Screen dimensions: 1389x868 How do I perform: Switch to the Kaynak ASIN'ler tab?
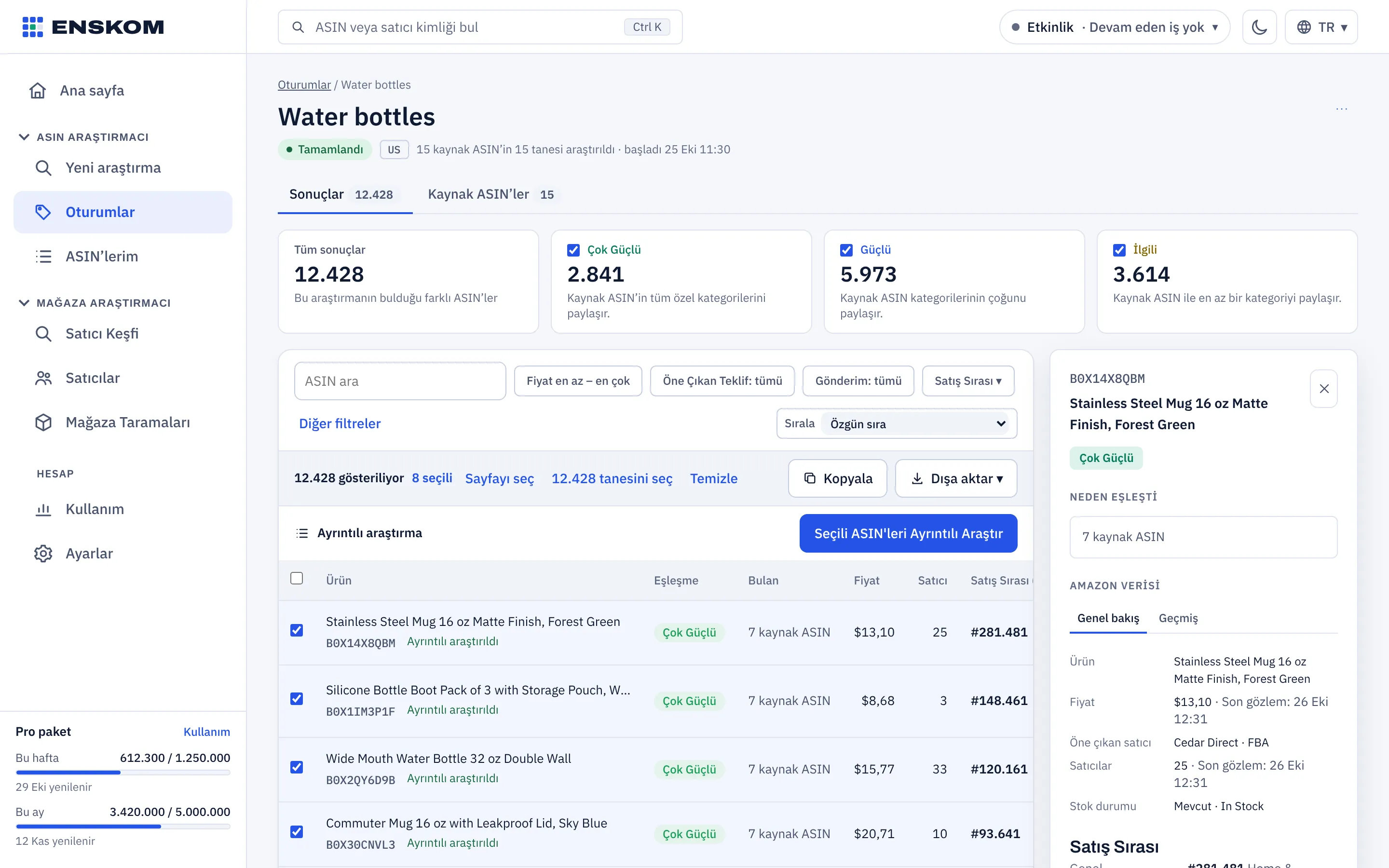(491, 195)
